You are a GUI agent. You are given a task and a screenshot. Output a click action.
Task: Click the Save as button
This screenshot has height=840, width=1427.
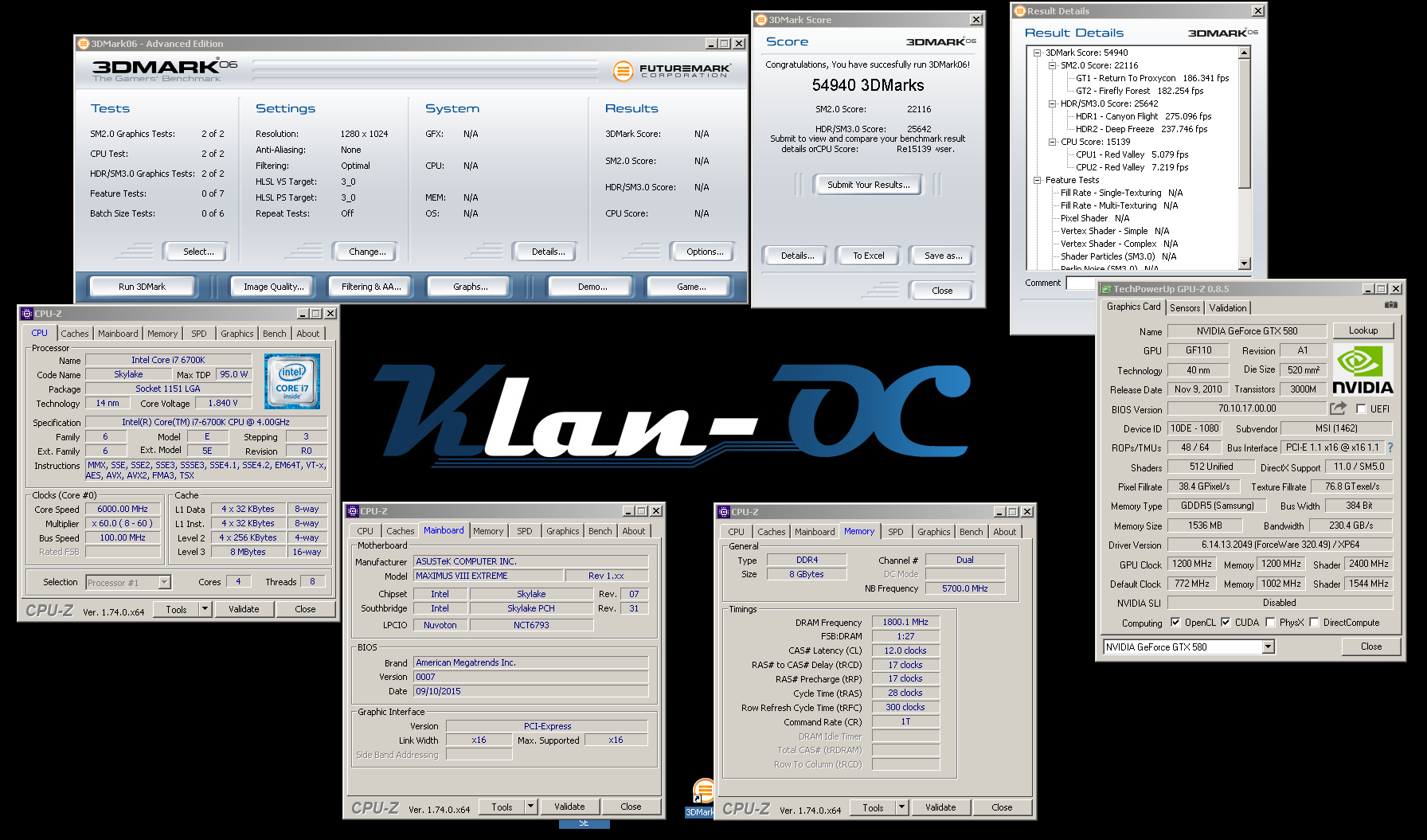click(943, 256)
